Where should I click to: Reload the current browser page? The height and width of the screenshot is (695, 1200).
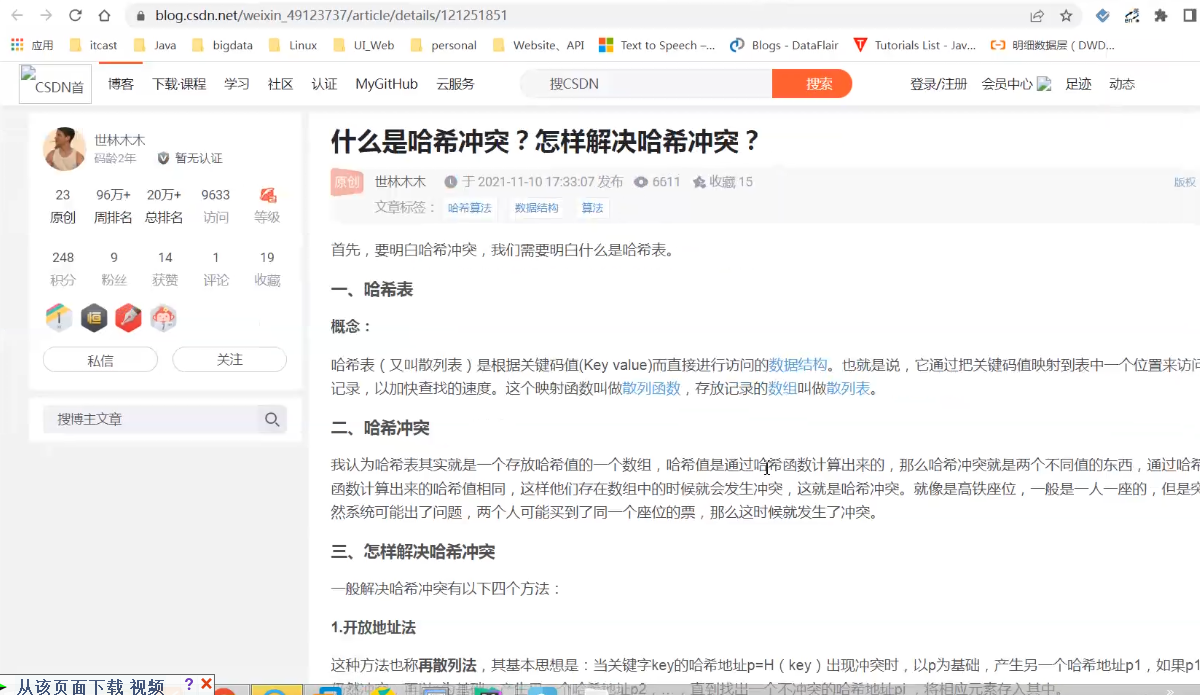pos(75,16)
